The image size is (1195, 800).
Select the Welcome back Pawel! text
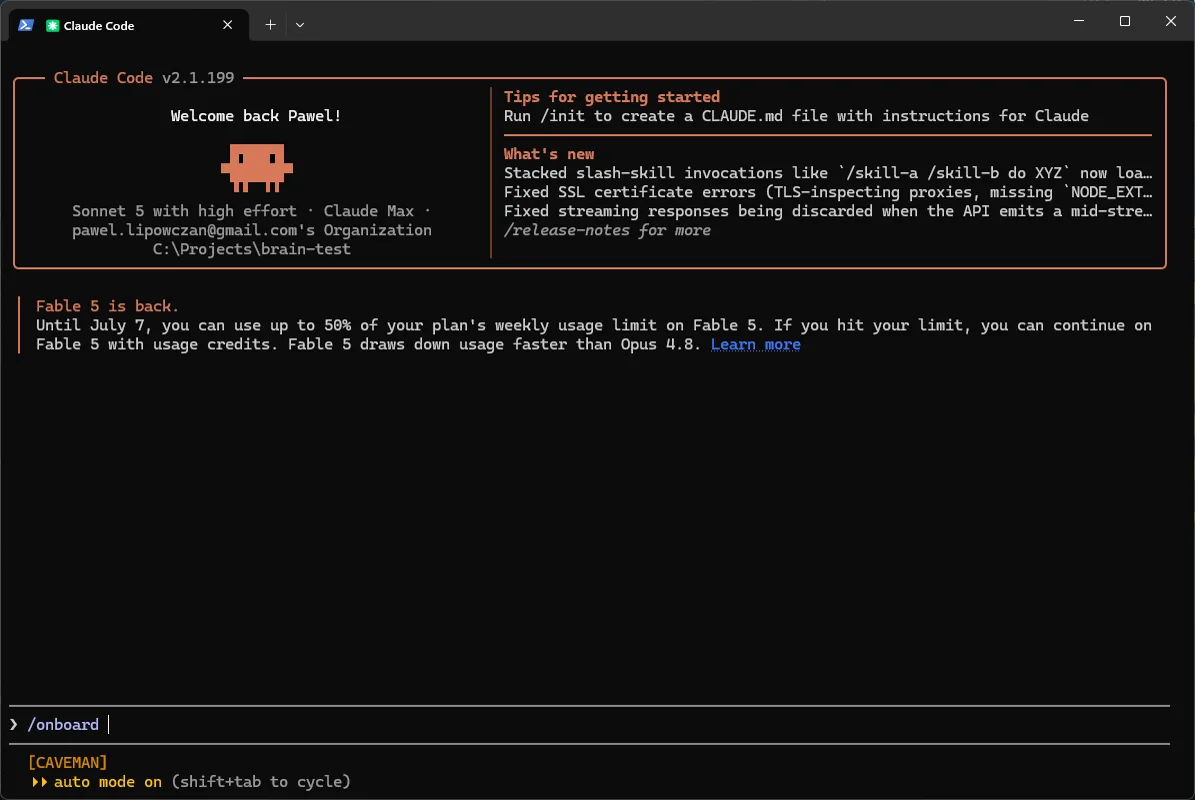tap(255, 116)
